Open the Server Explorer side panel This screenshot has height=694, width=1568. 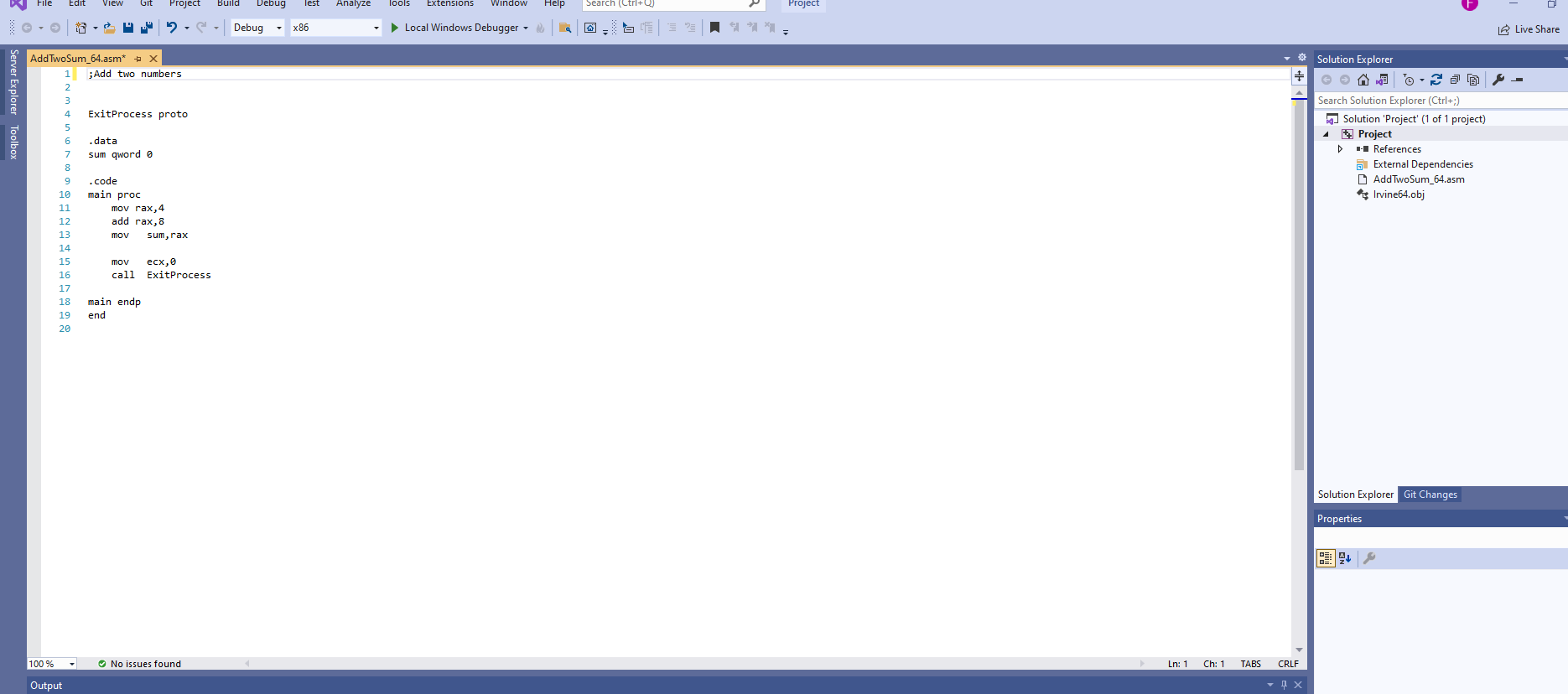coord(13,82)
